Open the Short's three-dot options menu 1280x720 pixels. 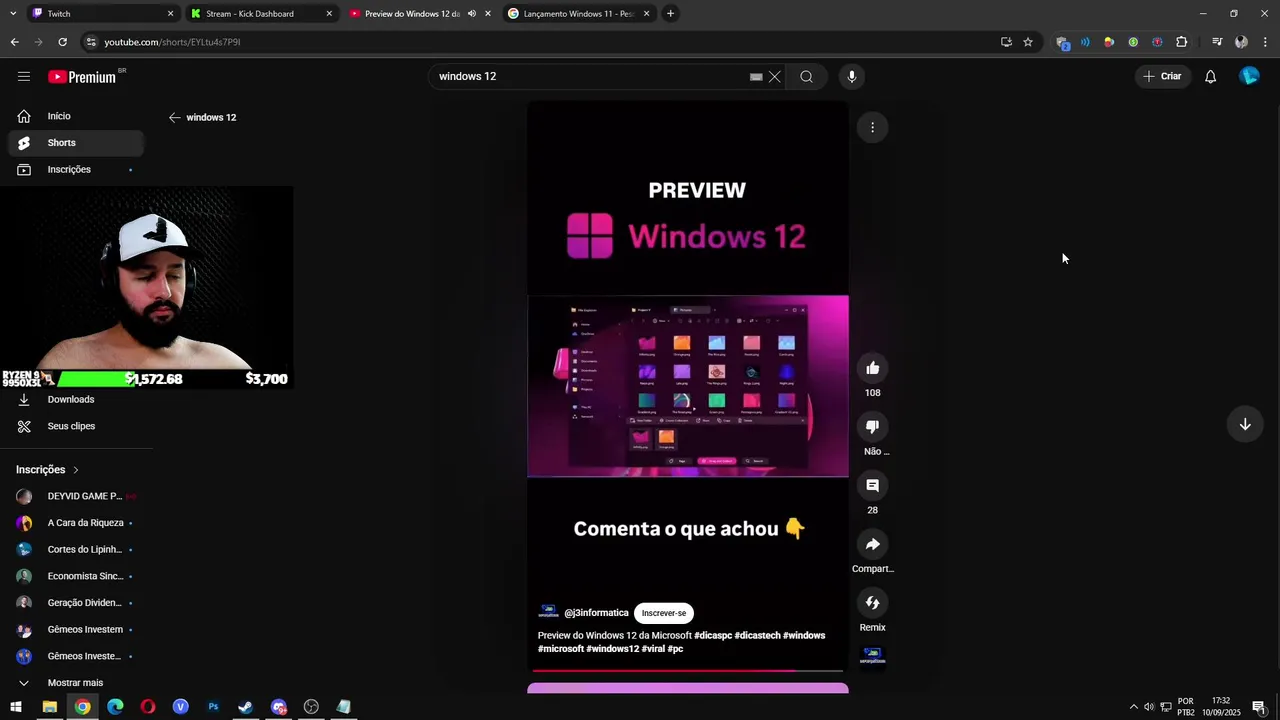[872, 127]
